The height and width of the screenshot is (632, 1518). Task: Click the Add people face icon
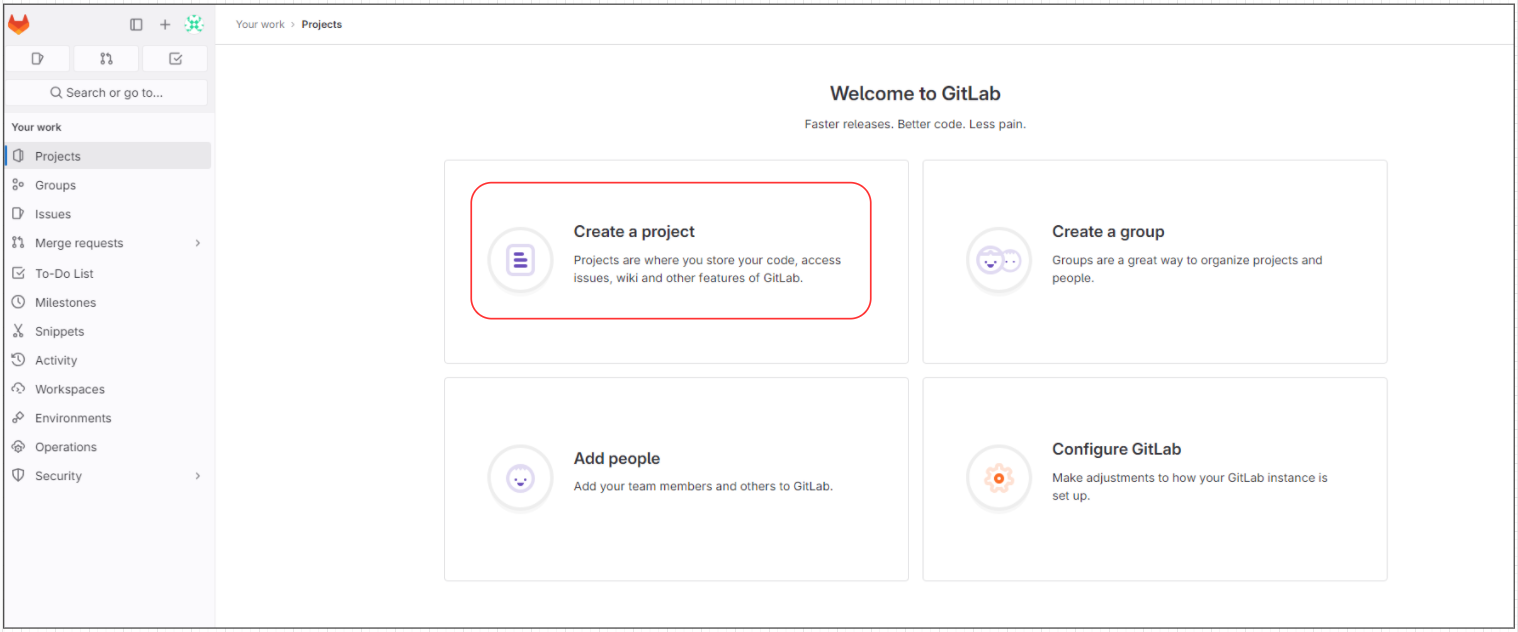[x=520, y=478]
